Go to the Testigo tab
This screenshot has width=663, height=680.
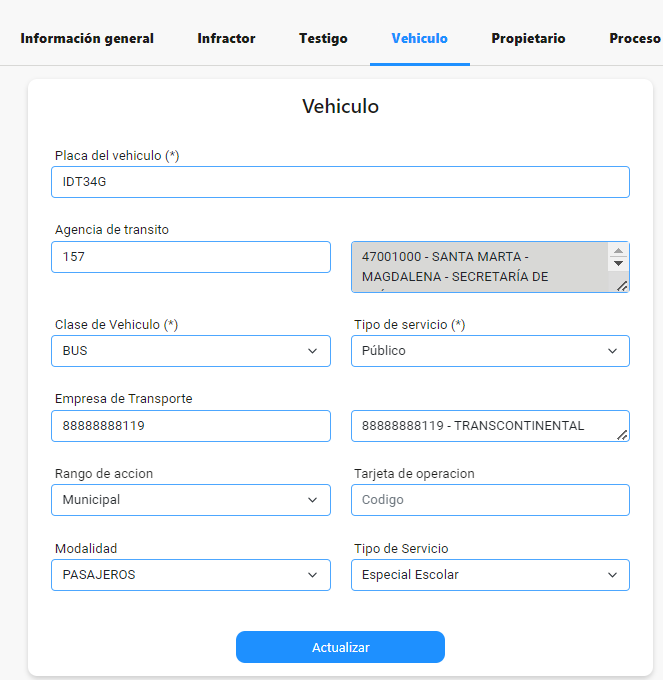click(323, 39)
